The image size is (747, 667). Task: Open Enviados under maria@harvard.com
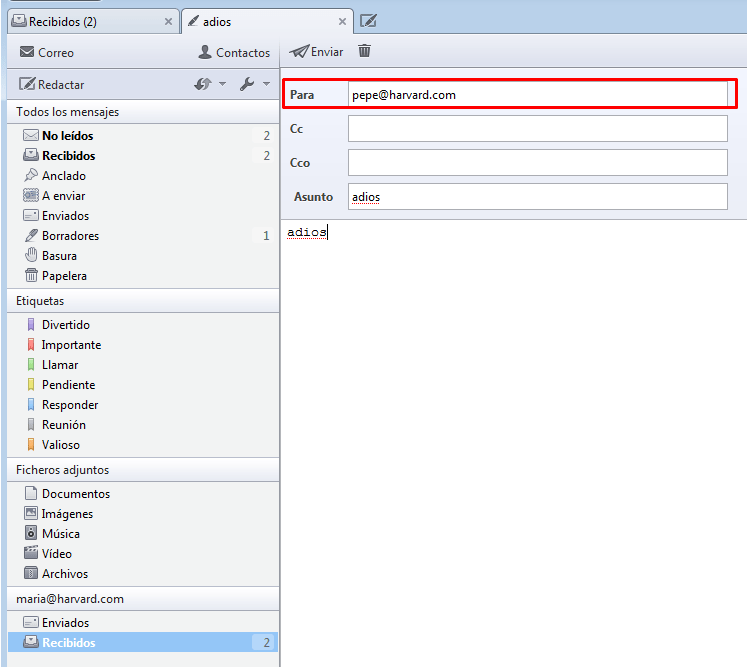click(65, 623)
